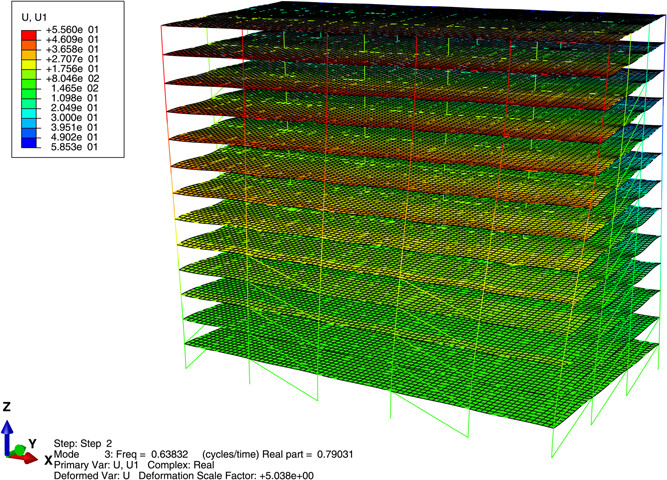Click the 'Real part = 0.79031' text

click(x=308, y=454)
